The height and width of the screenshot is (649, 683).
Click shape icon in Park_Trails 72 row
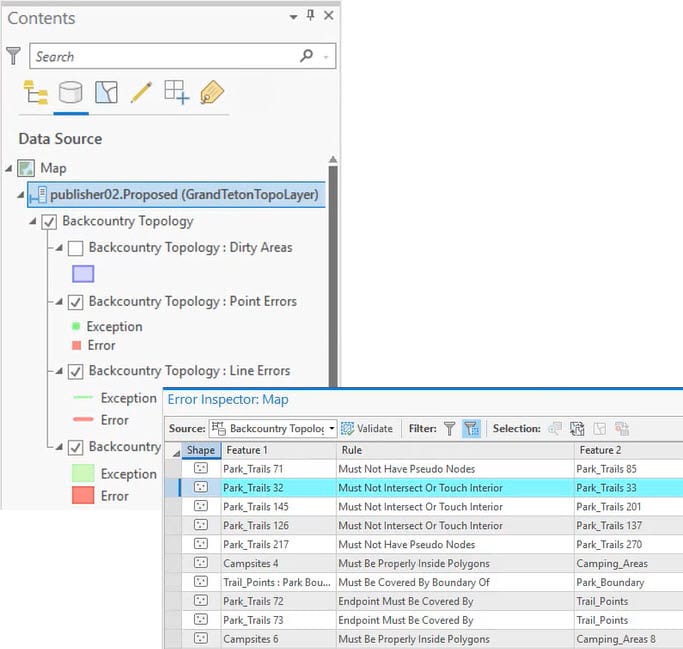coord(201,601)
